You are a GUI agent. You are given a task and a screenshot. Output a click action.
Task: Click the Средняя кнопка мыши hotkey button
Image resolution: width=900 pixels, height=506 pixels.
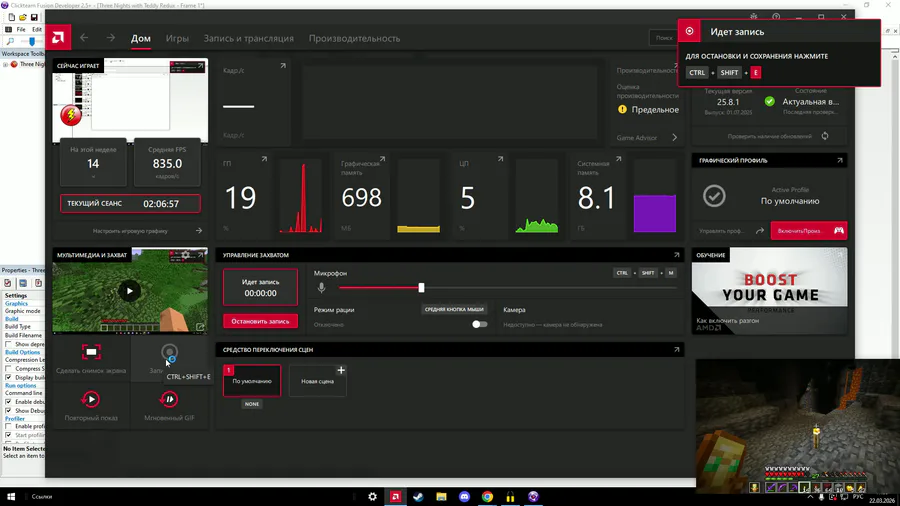(454, 309)
